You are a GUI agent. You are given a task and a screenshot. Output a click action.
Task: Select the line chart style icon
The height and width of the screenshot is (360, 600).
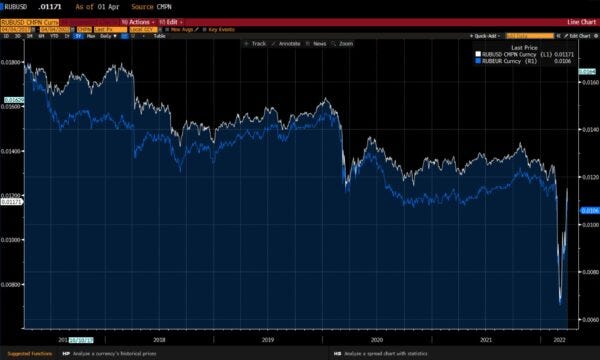point(124,36)
